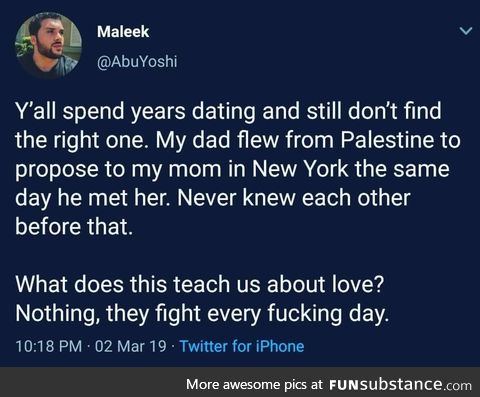Open the Twitter for iPhone source link
This screenshot has height=397, width=480.
(242, 346)
